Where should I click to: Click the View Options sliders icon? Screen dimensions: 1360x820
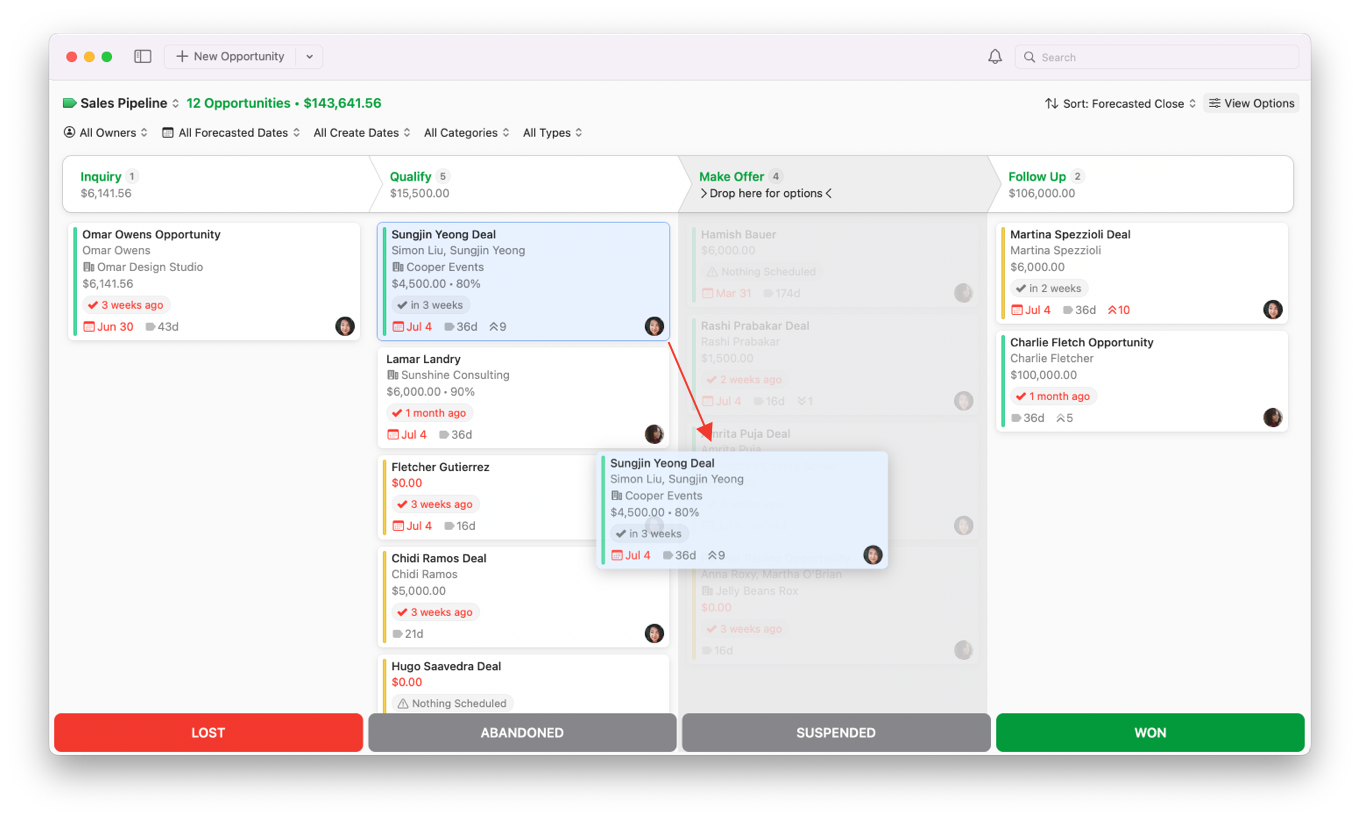[x=1215, y=103]
